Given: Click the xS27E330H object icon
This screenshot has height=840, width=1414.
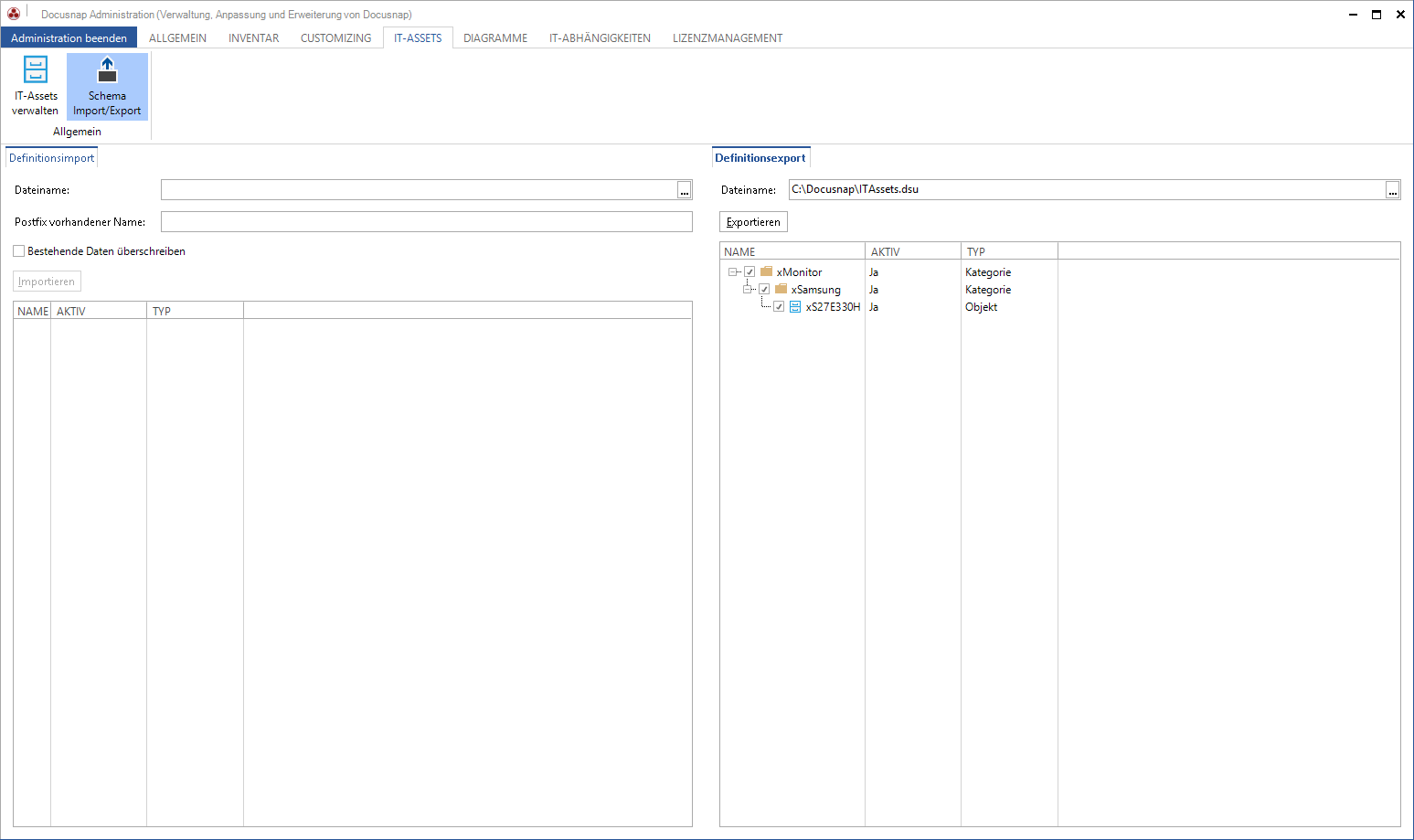Looking at the screenshot, I should (795, 307).
